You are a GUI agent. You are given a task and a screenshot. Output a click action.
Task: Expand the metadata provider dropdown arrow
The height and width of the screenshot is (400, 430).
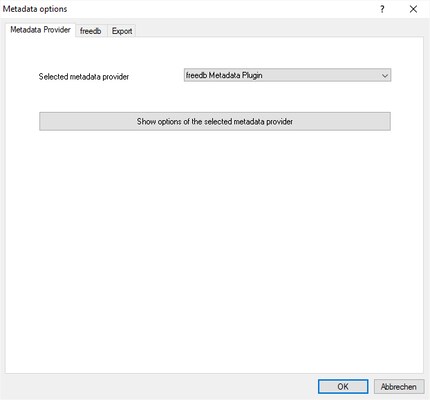point(385,76)
